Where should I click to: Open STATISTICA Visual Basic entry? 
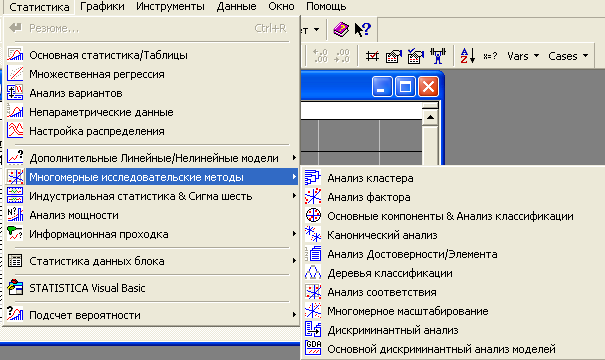(x=151, y=288)
